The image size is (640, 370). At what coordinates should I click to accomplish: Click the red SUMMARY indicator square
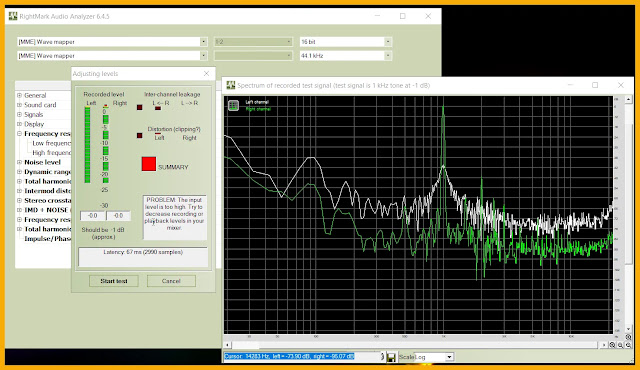149,164
